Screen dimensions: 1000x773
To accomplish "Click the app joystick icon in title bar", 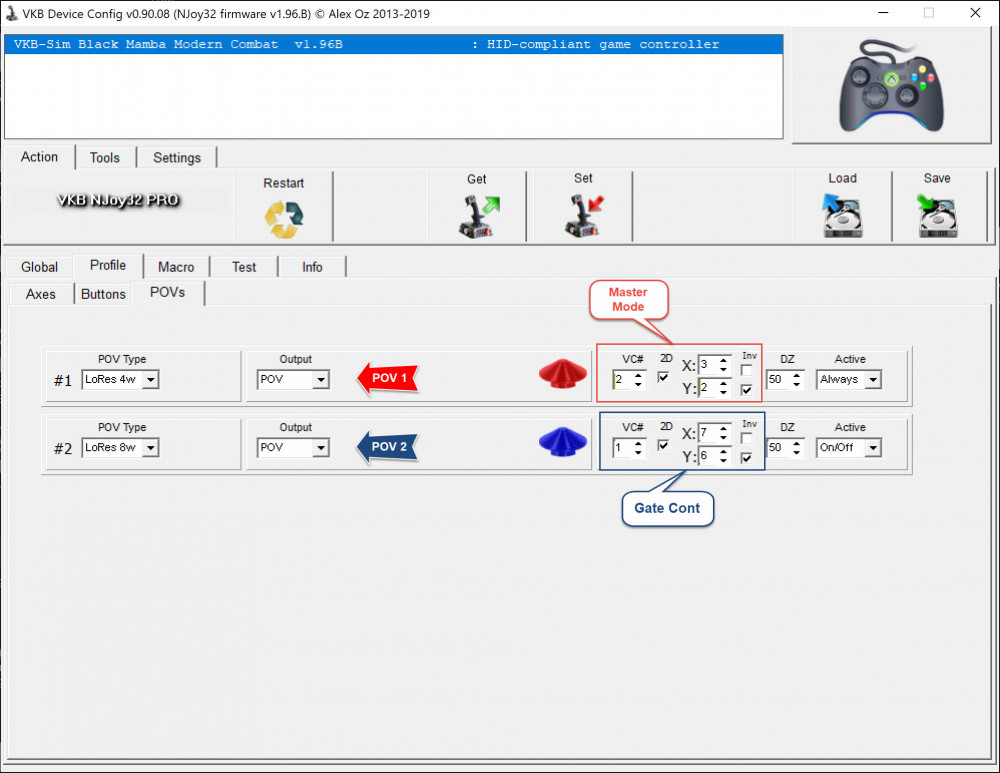I will pos(11,13).
